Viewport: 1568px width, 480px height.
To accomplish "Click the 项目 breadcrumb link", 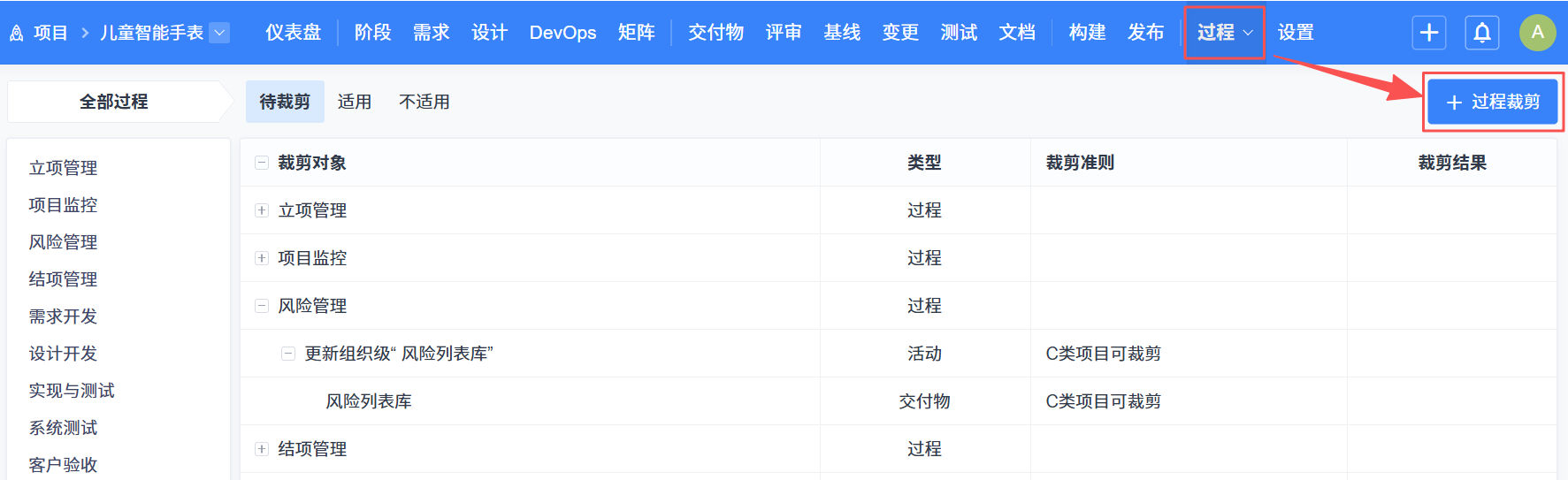I will click(50, 33).
